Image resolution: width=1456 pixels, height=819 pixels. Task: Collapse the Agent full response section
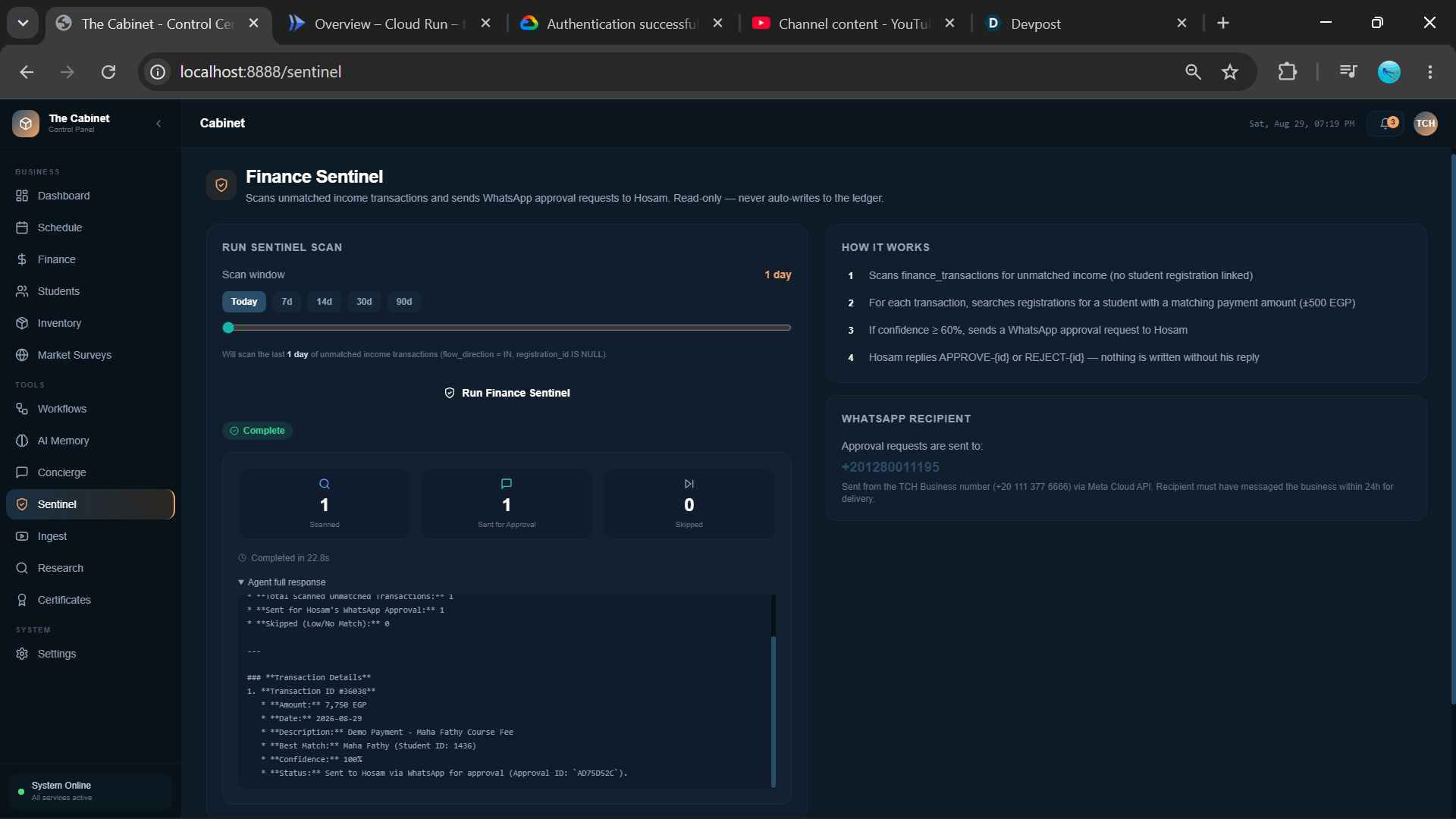coord(282,582)
